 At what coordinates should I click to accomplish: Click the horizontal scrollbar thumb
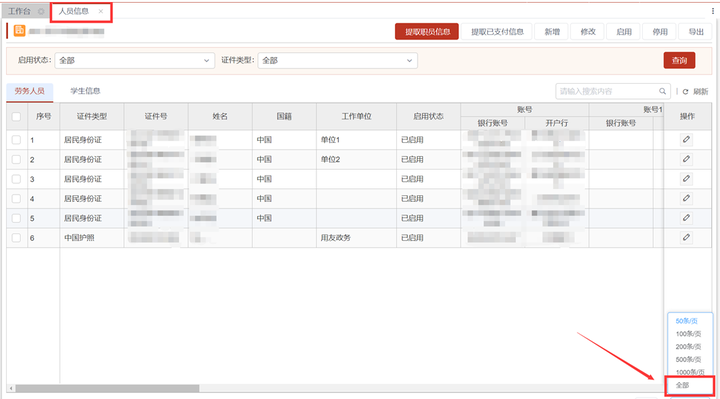tap(107, 388)
